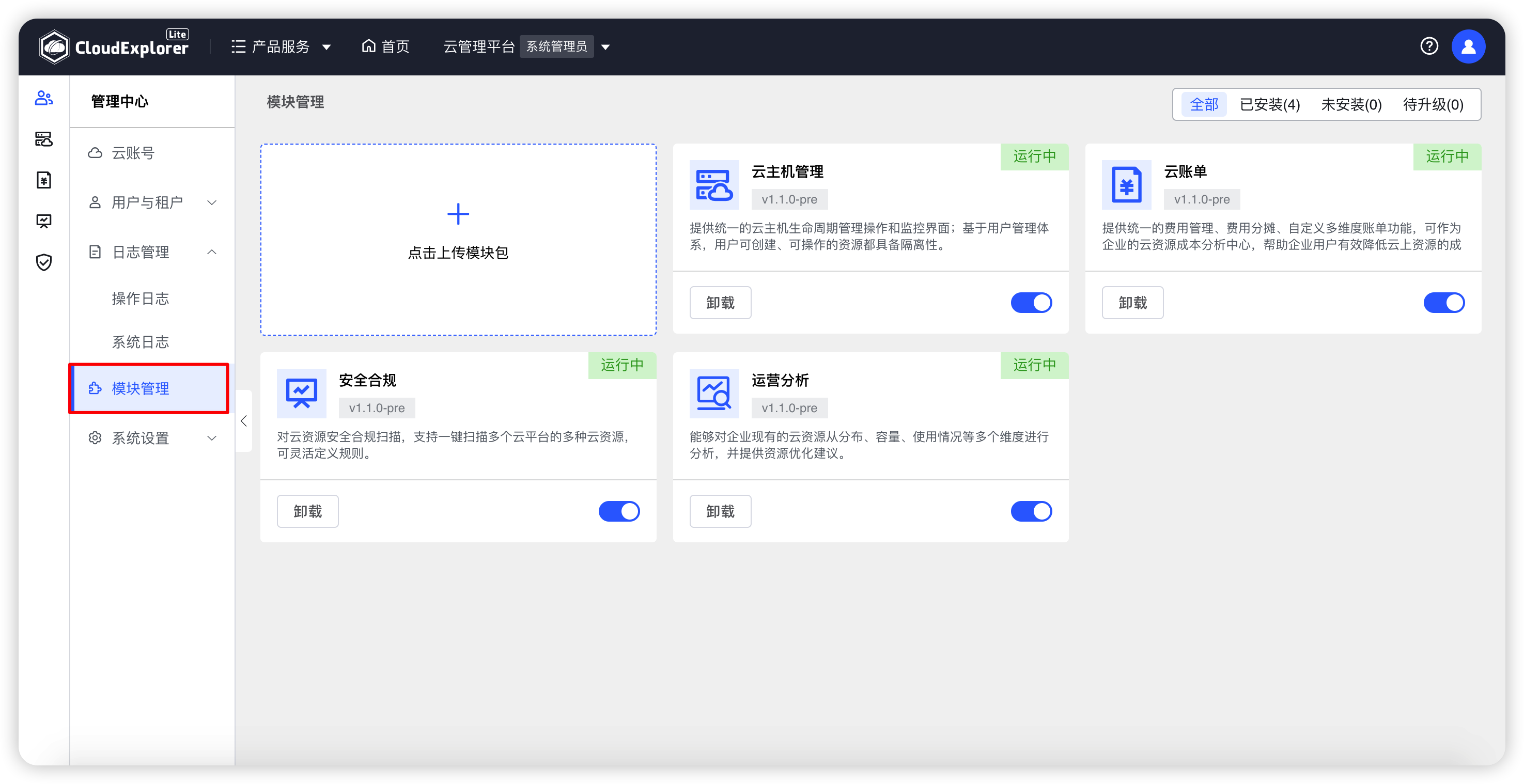
Task: Click the 产品服务 list icon
Action: [x=239, y=46]
